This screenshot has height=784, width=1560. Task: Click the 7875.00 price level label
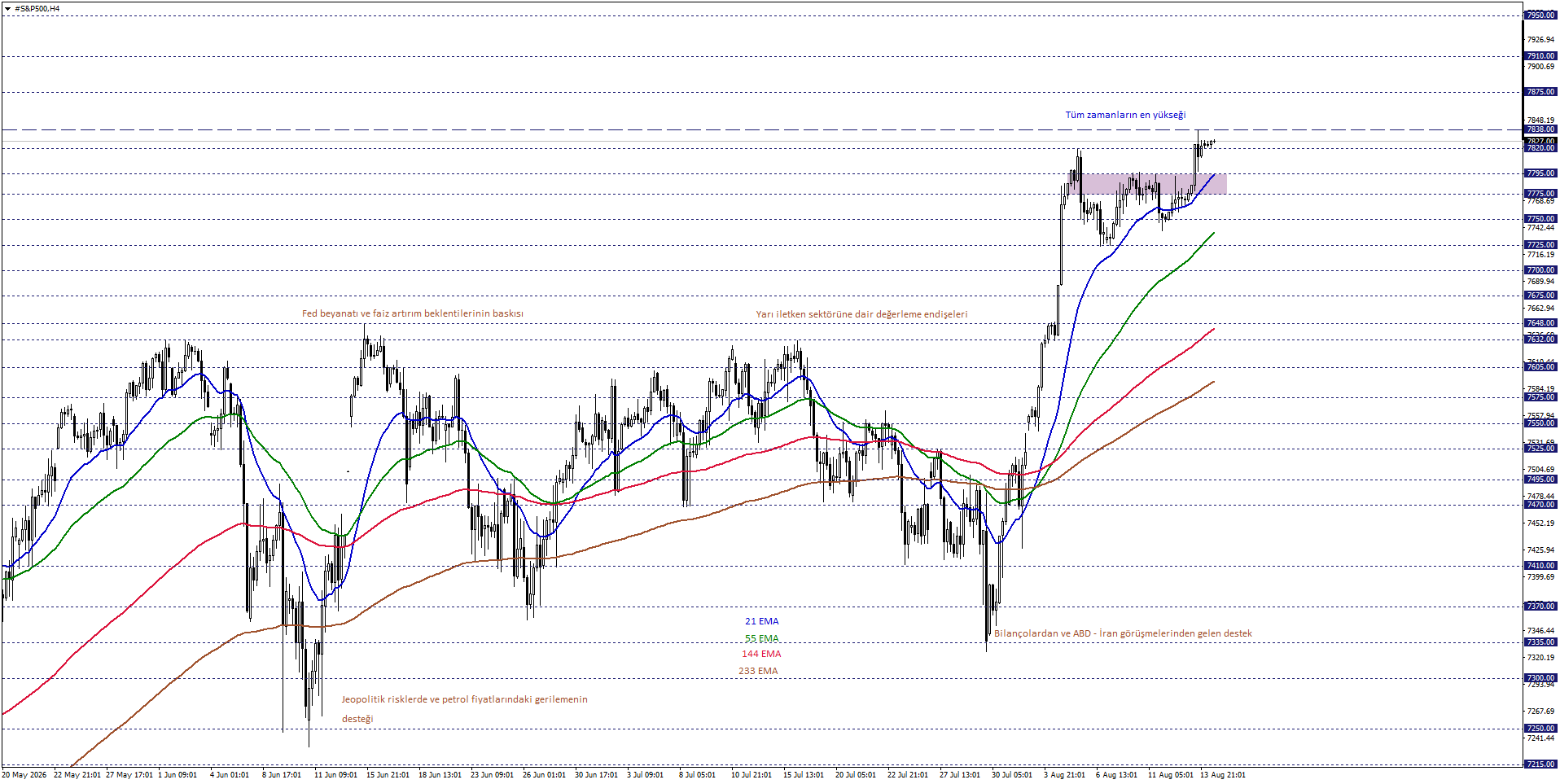click(1540, 92)
